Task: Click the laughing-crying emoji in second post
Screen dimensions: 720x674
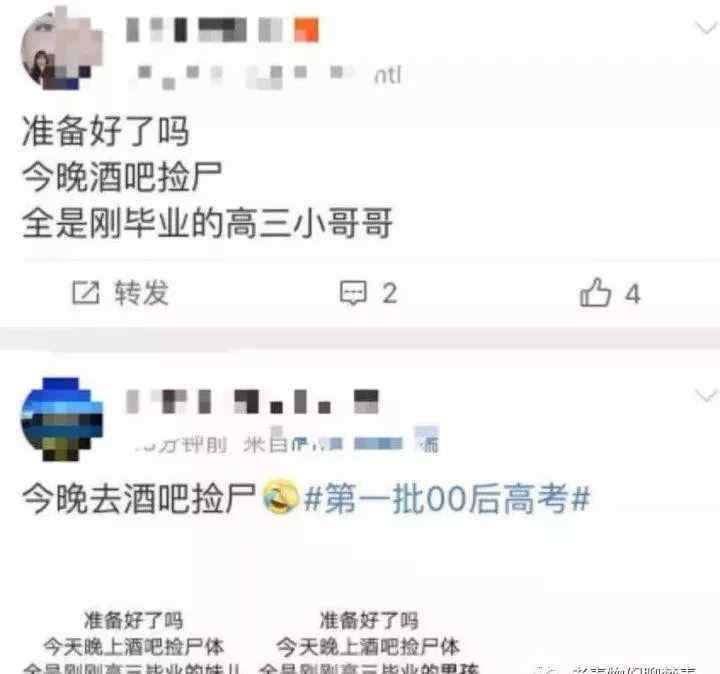Action: (281, 497)
